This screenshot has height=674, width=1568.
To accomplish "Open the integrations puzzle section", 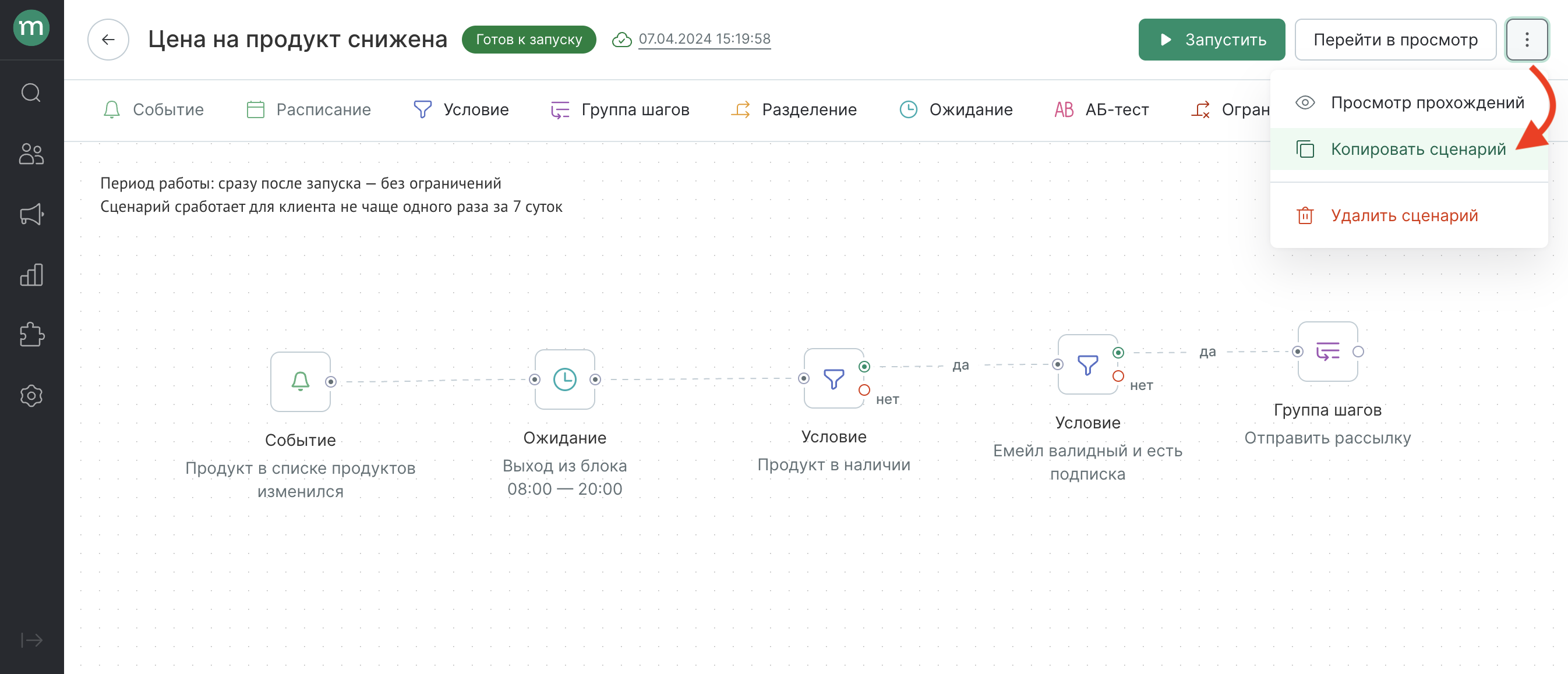I will 31,335.
